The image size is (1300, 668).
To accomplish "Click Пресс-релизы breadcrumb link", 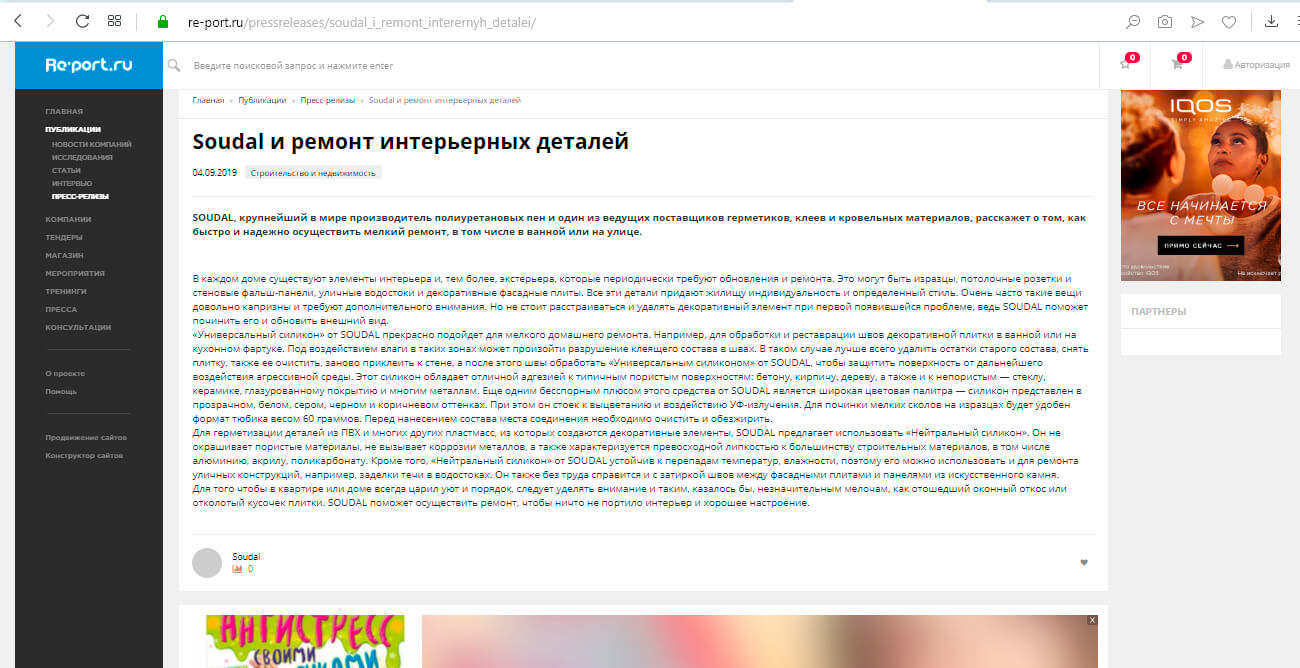I will tap(328, 100).
